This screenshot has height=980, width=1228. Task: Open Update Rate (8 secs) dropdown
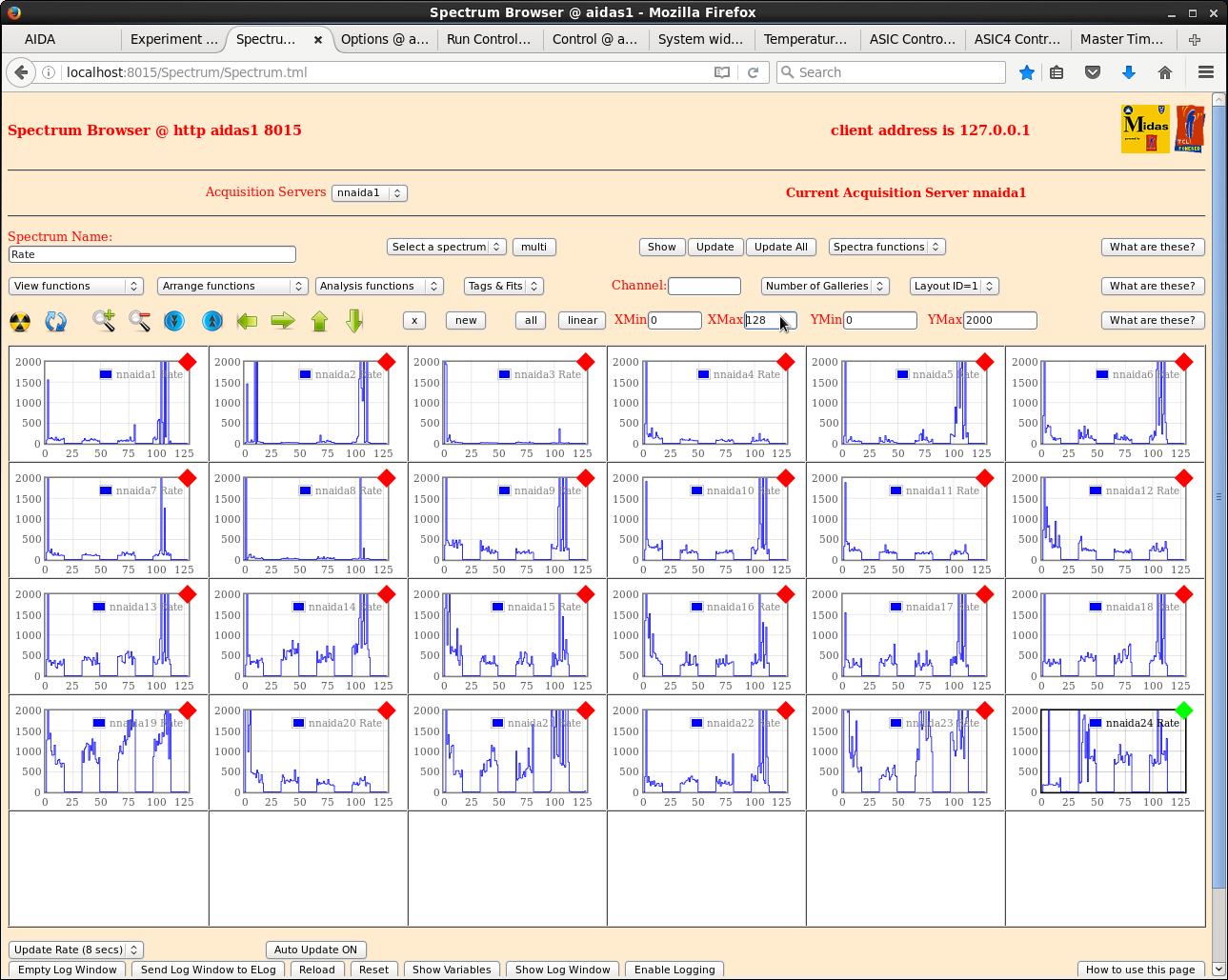76,950
